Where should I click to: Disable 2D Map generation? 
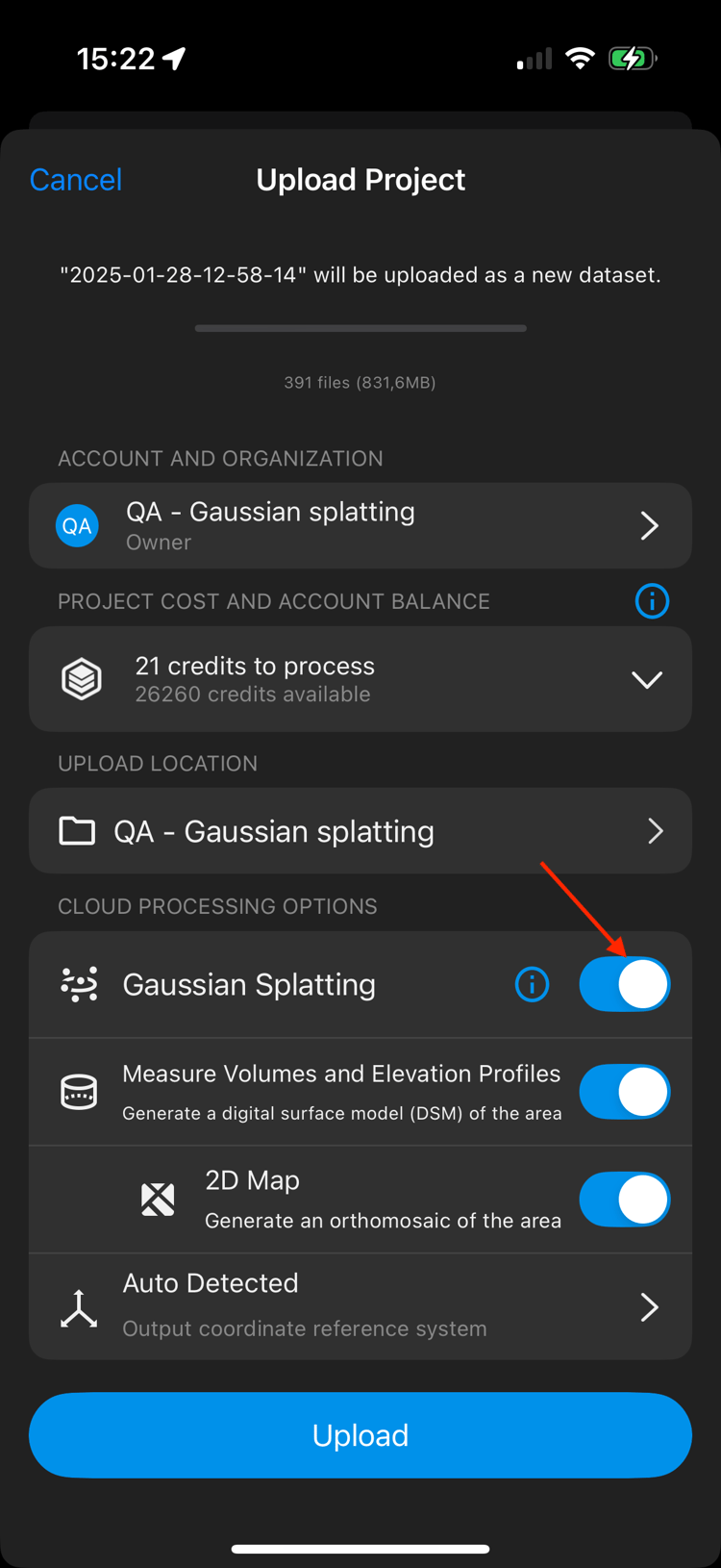[x=625, y=1200]
